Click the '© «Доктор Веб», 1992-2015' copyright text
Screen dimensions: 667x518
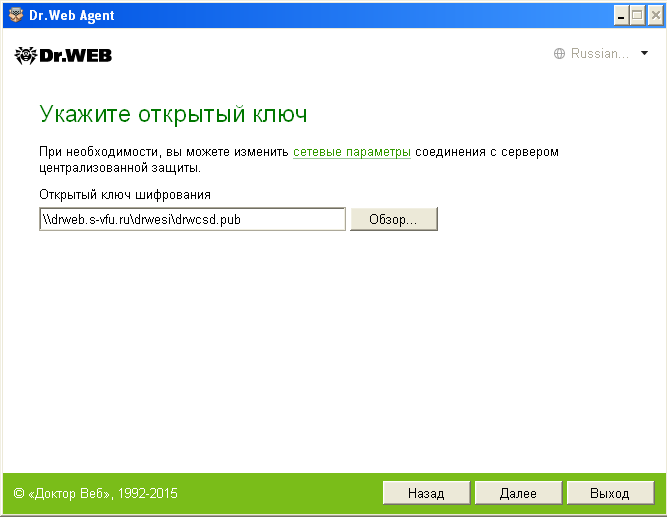[96, 493]
